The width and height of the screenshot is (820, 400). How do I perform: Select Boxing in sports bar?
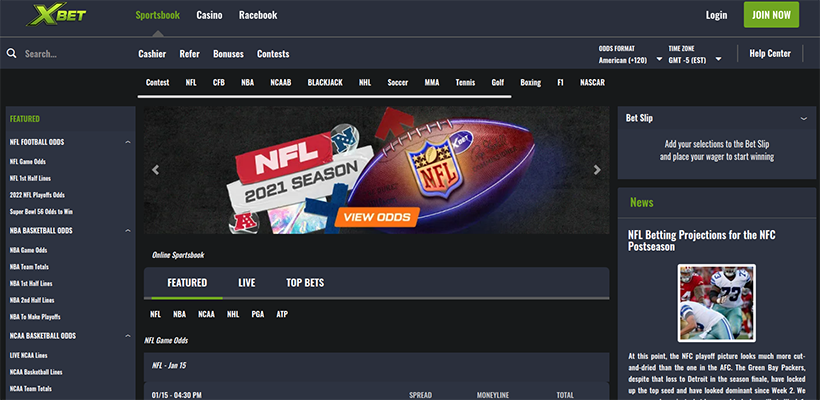point(530,83)
